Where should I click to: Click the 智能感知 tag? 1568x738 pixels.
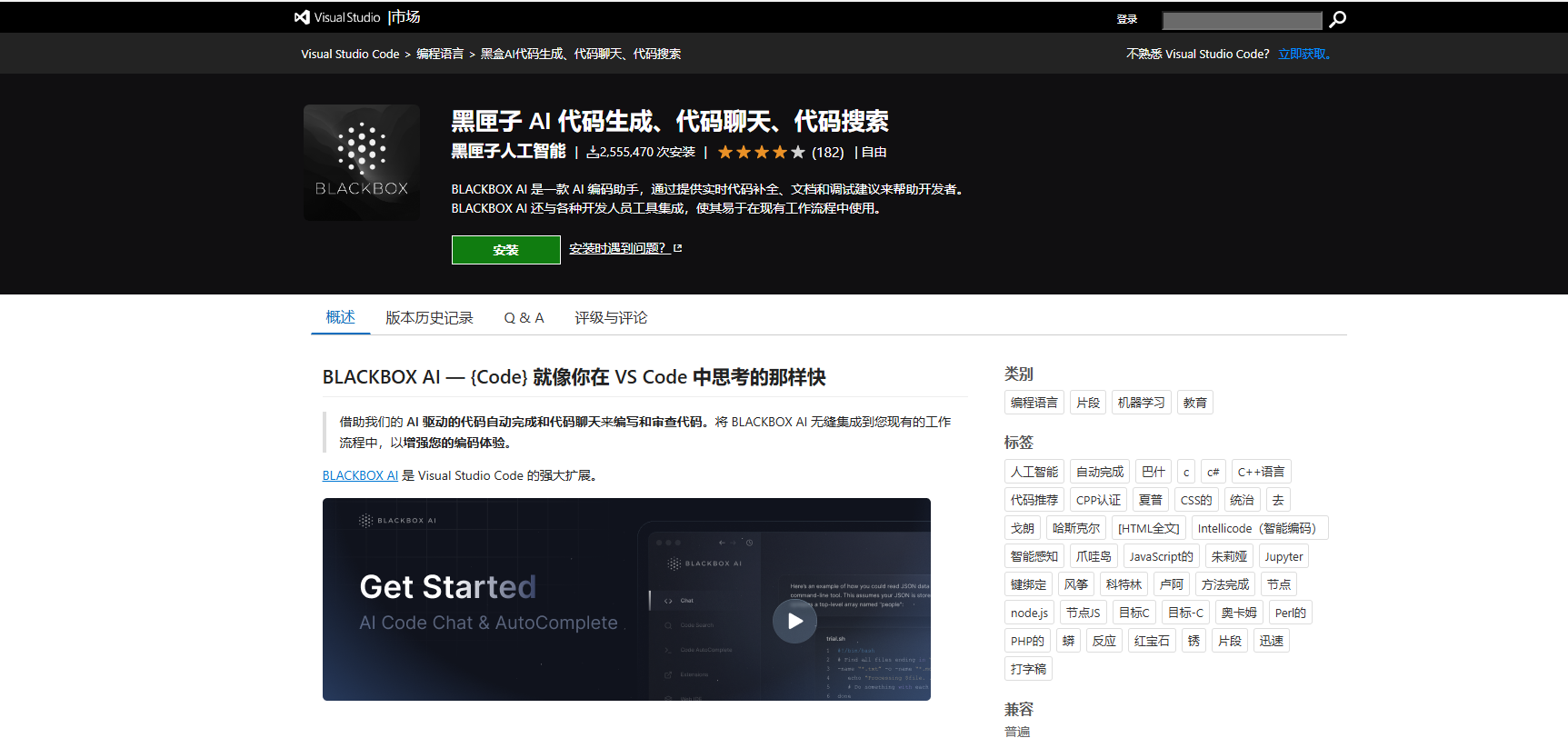pos(1034,556)
